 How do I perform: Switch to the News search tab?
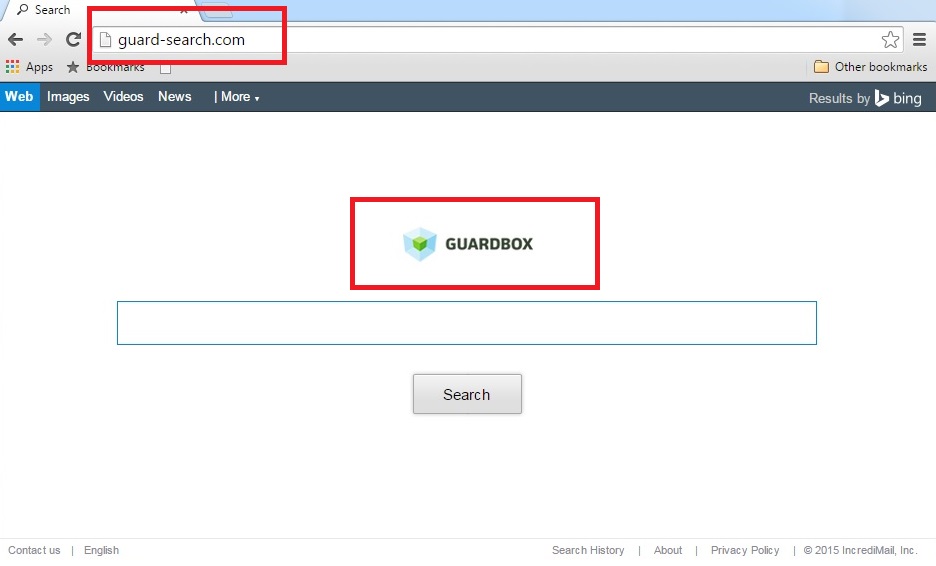pyautogui.click(x=174, y=97)
